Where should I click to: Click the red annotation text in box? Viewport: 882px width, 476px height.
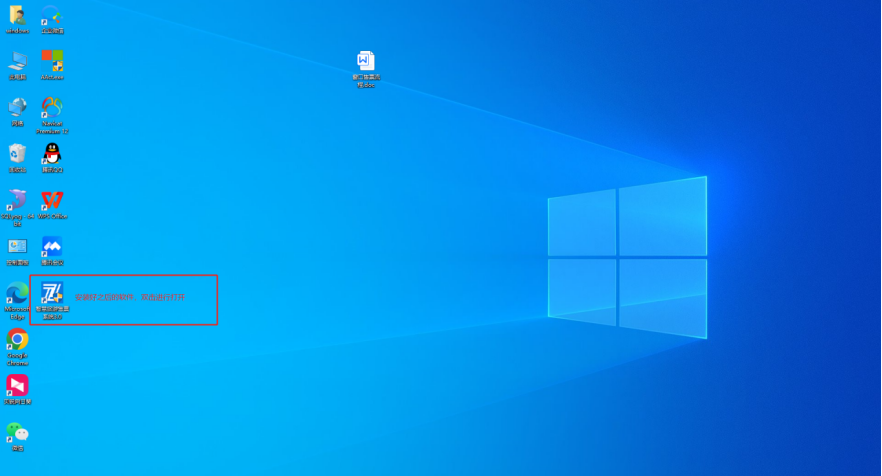pos(130,297)
